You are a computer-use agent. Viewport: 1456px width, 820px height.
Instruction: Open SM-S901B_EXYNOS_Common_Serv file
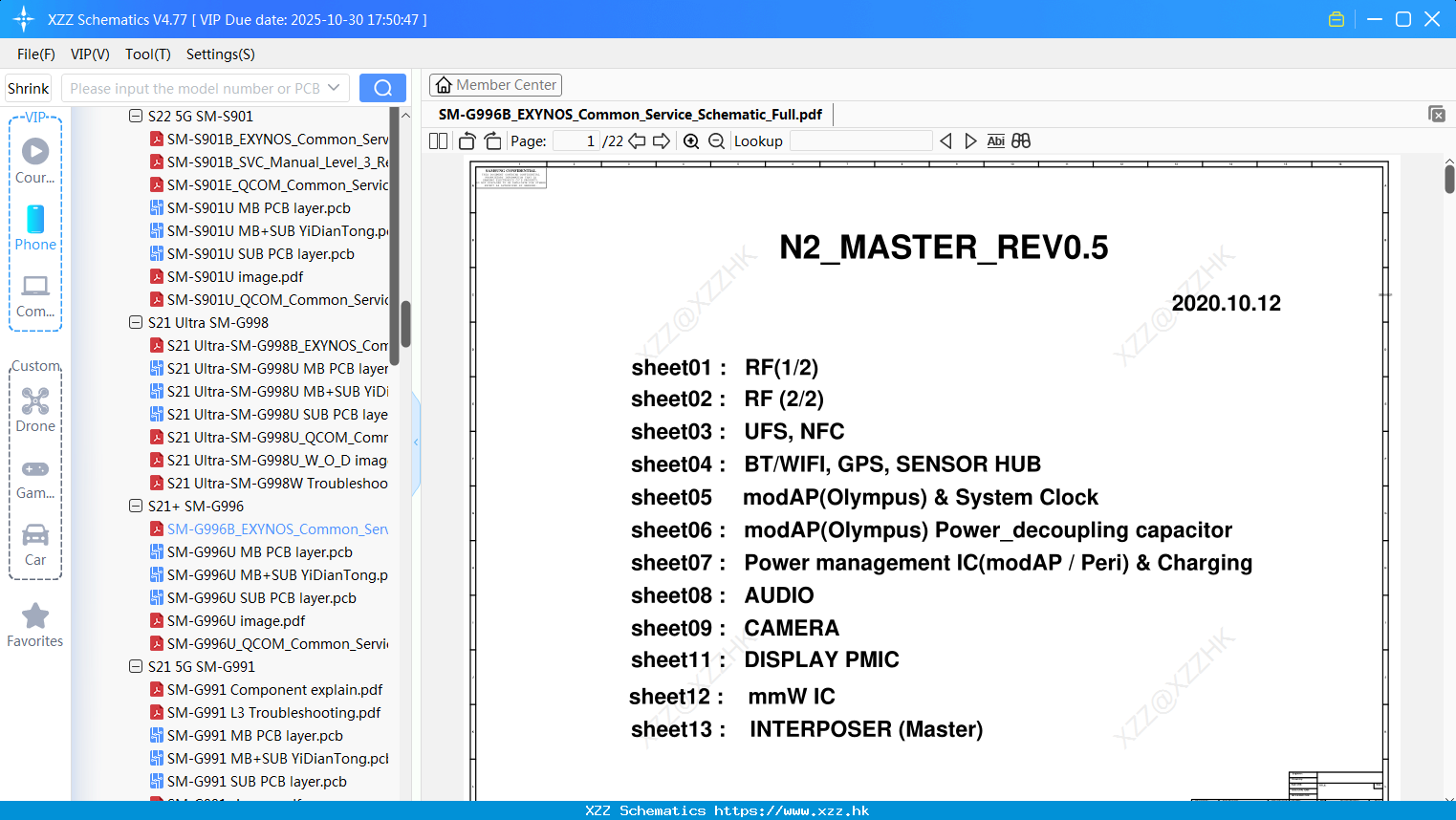[x=269, y=140]
